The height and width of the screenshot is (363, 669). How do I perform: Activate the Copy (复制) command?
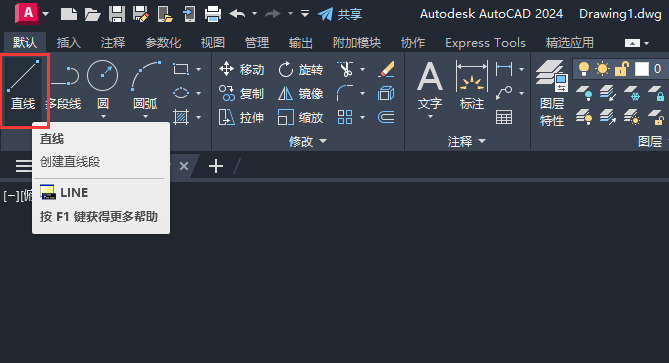[x=241, y=93]
